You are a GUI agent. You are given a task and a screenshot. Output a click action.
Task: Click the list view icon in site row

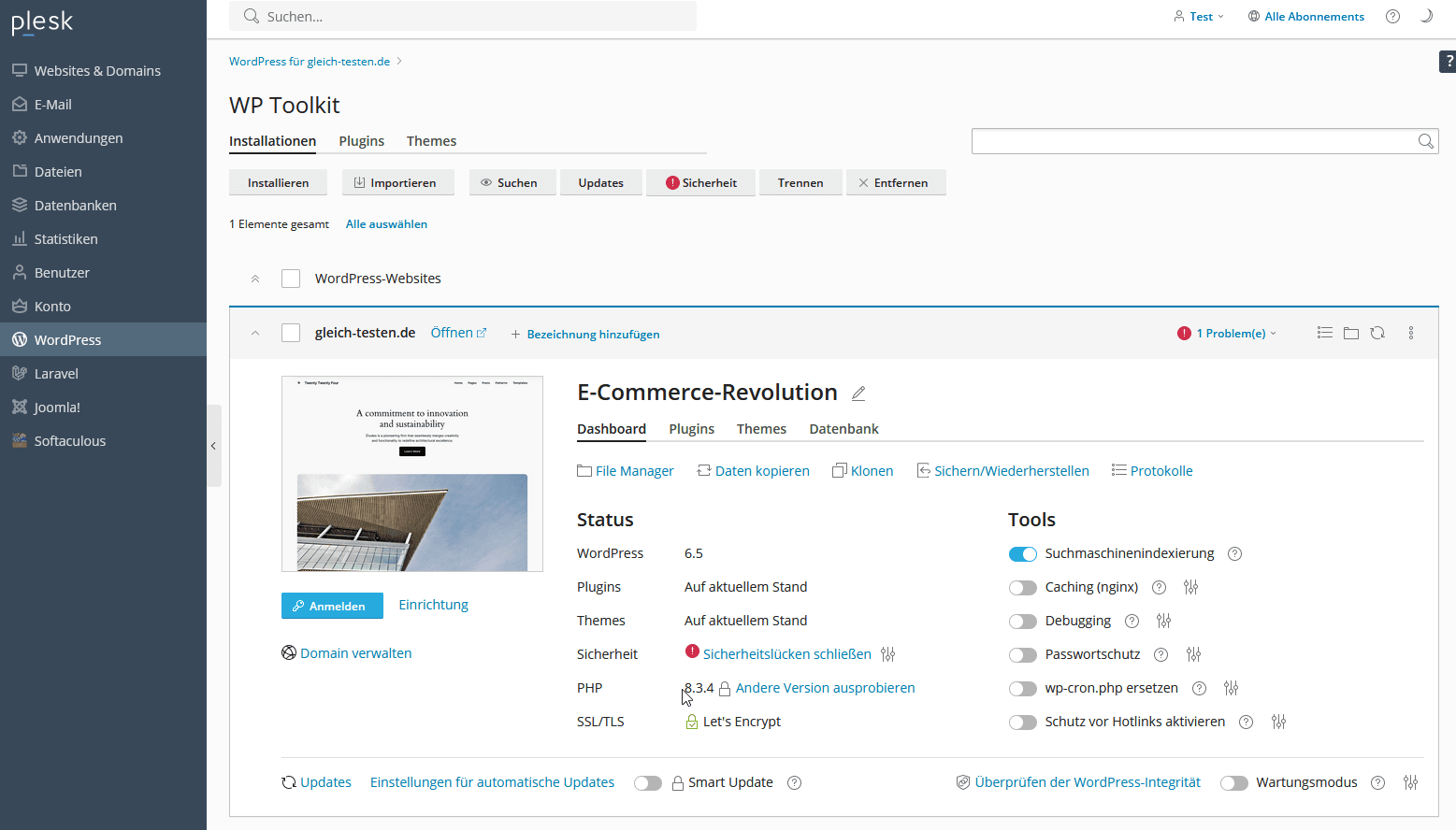1324,333
